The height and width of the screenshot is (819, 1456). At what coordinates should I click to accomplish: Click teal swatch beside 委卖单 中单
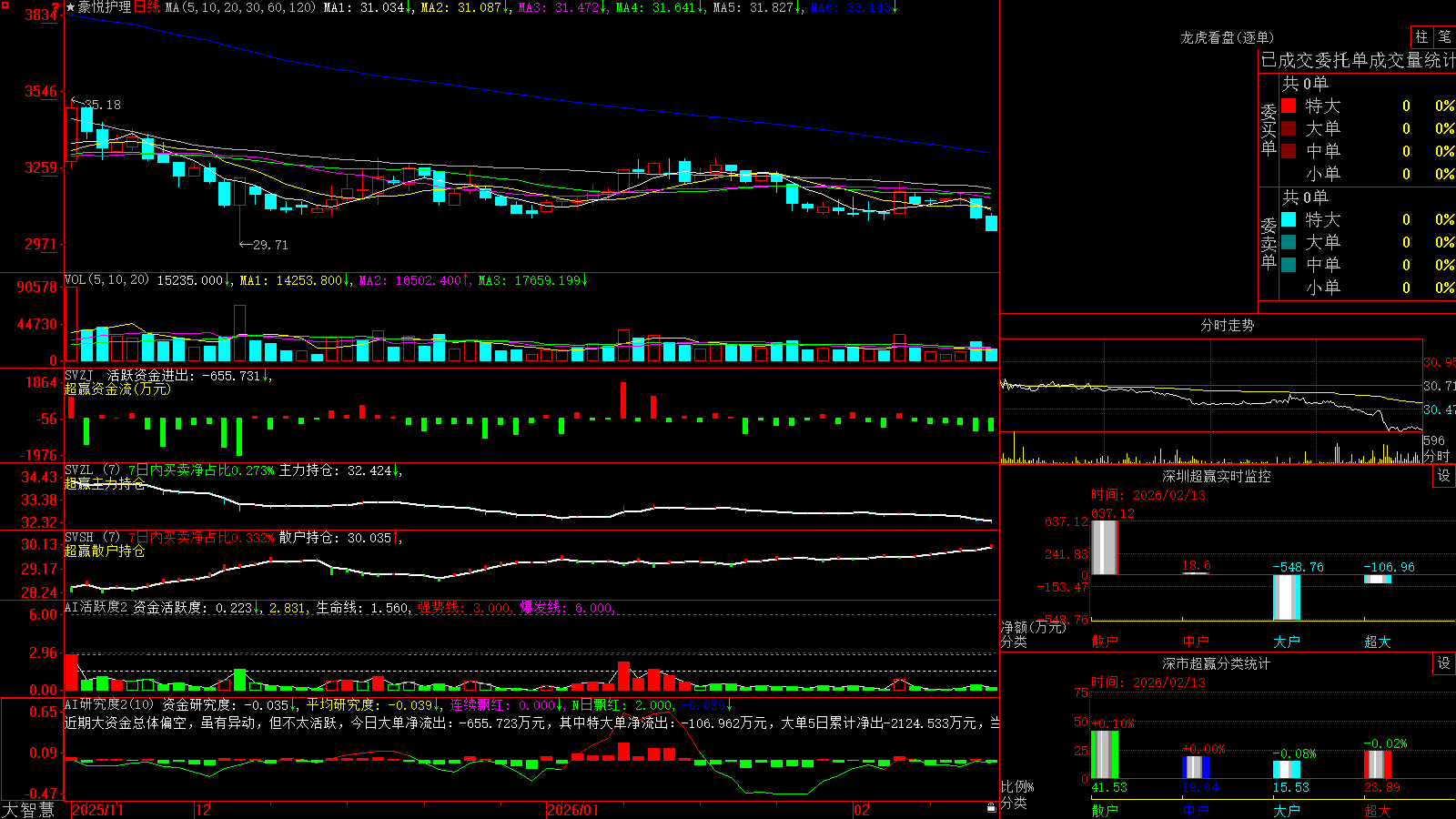click(x=1289, y=265)
